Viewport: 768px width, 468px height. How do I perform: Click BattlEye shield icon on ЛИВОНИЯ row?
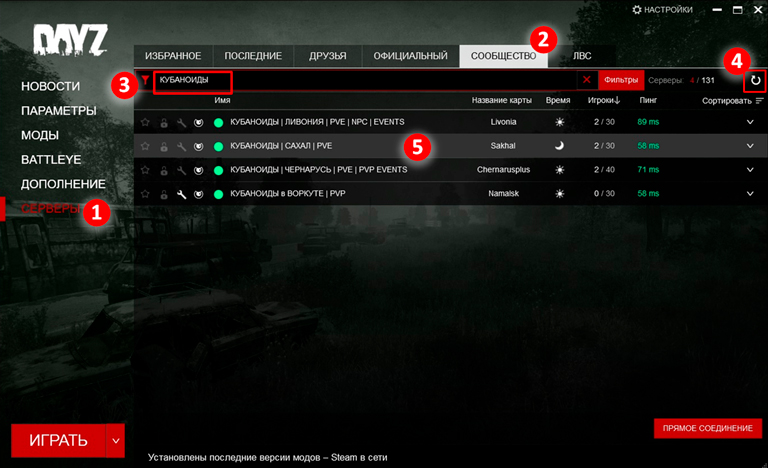coord(198,123)
